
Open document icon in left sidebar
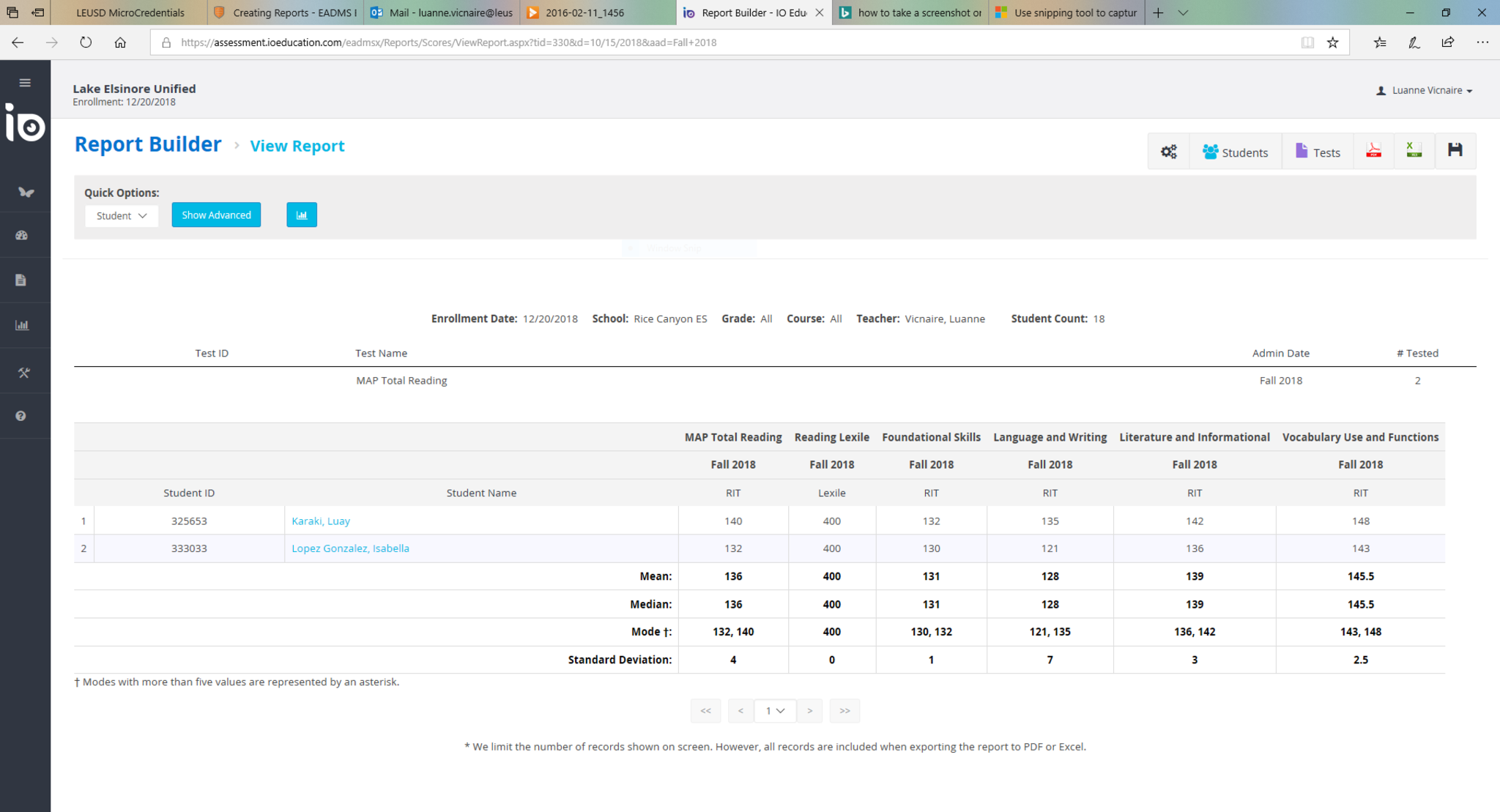tap(21, 280)
